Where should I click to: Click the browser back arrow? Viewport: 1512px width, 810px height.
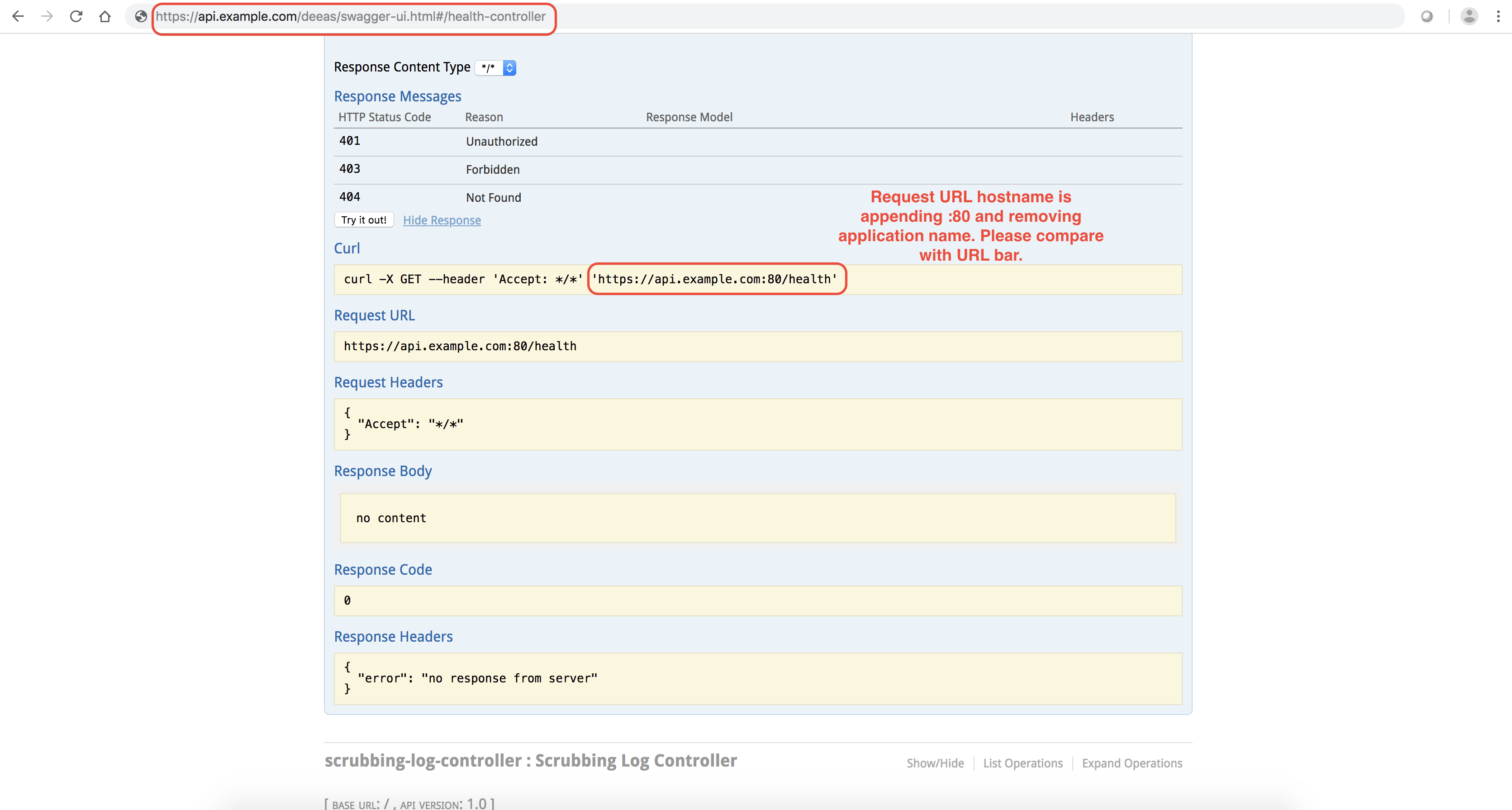pos(18,16)
